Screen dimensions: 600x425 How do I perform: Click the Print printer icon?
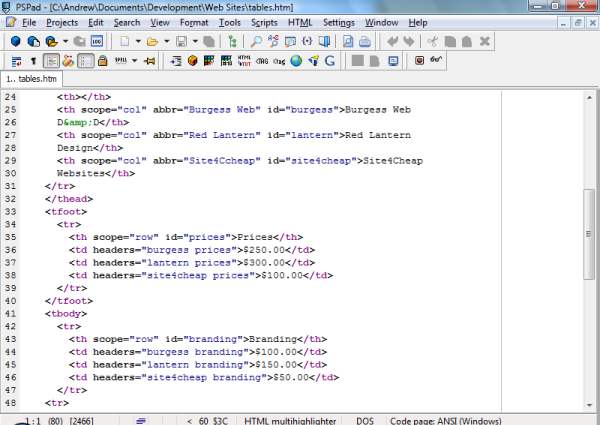pos(365,41)
